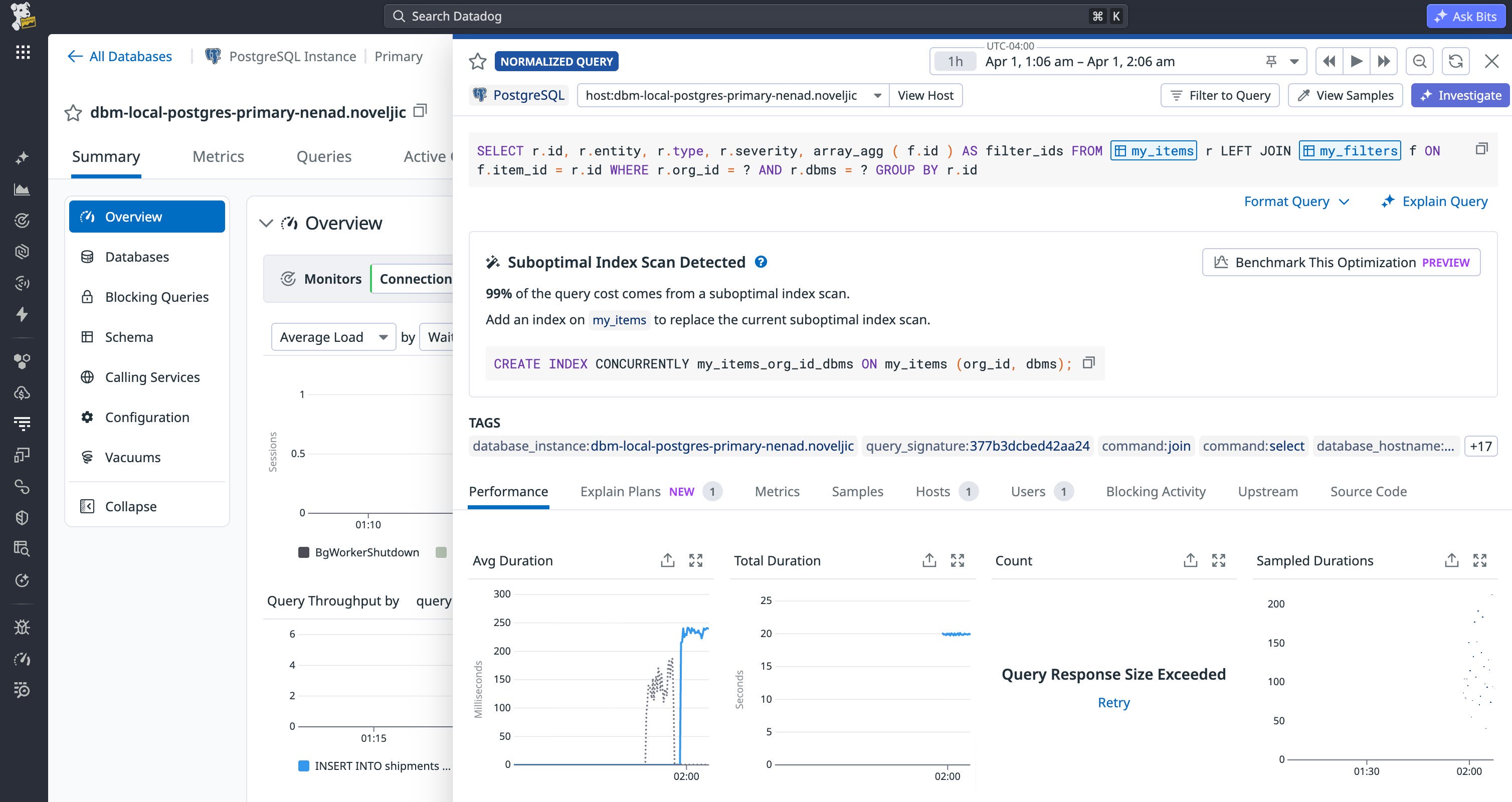1512x802 pixels.
Task: Switch to the Queries tab
Action: 324,156
